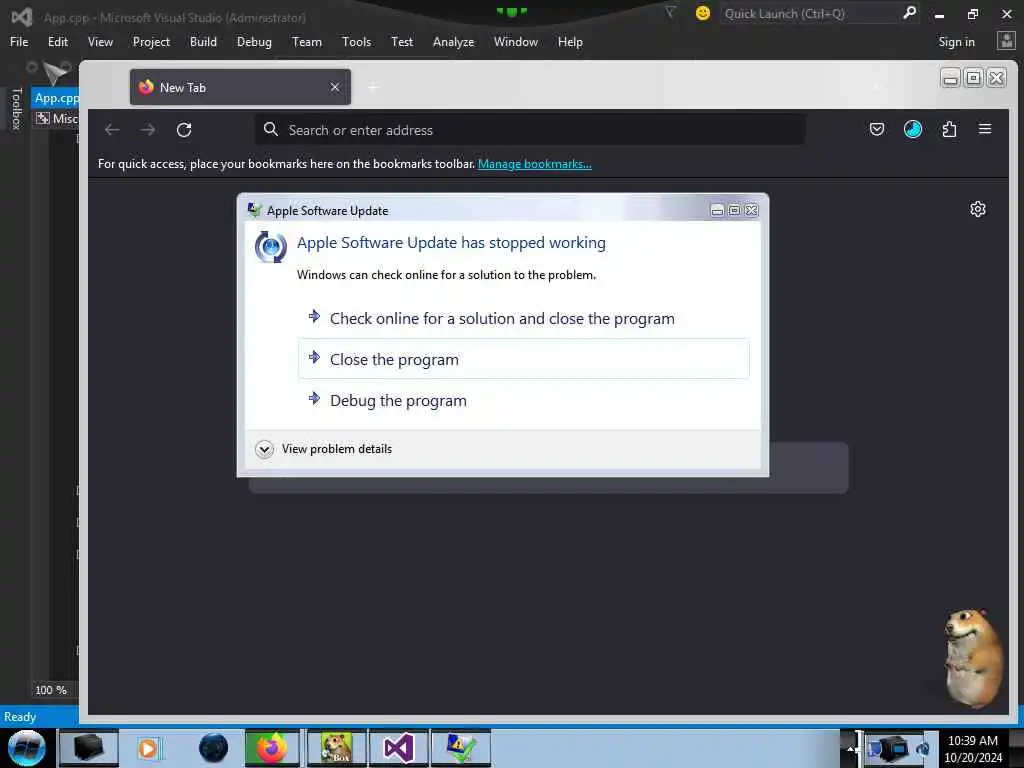
Task: Click the Apple Software Update dialog icon
Action: (x=270, y=247)
